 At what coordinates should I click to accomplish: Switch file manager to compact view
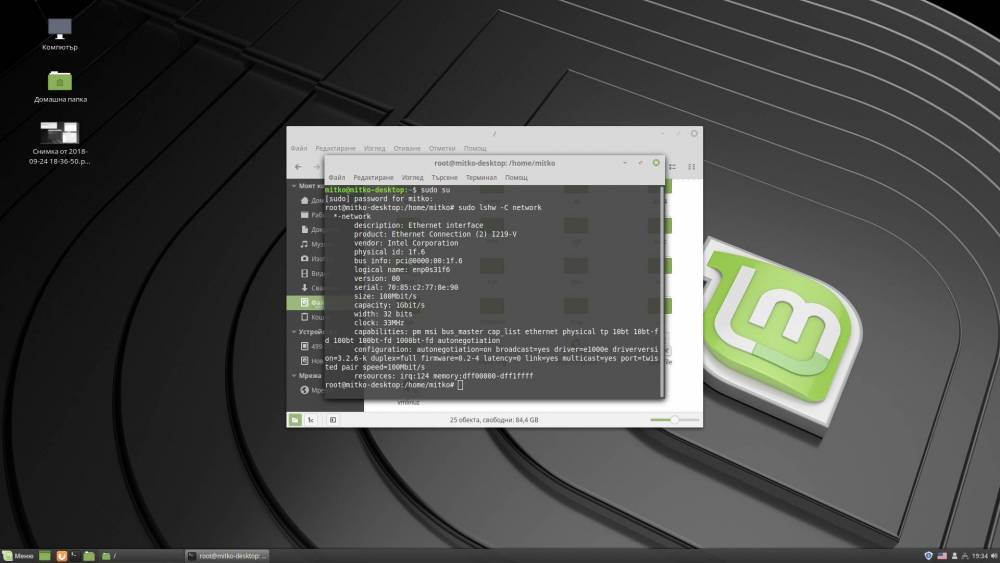(691, 166)
